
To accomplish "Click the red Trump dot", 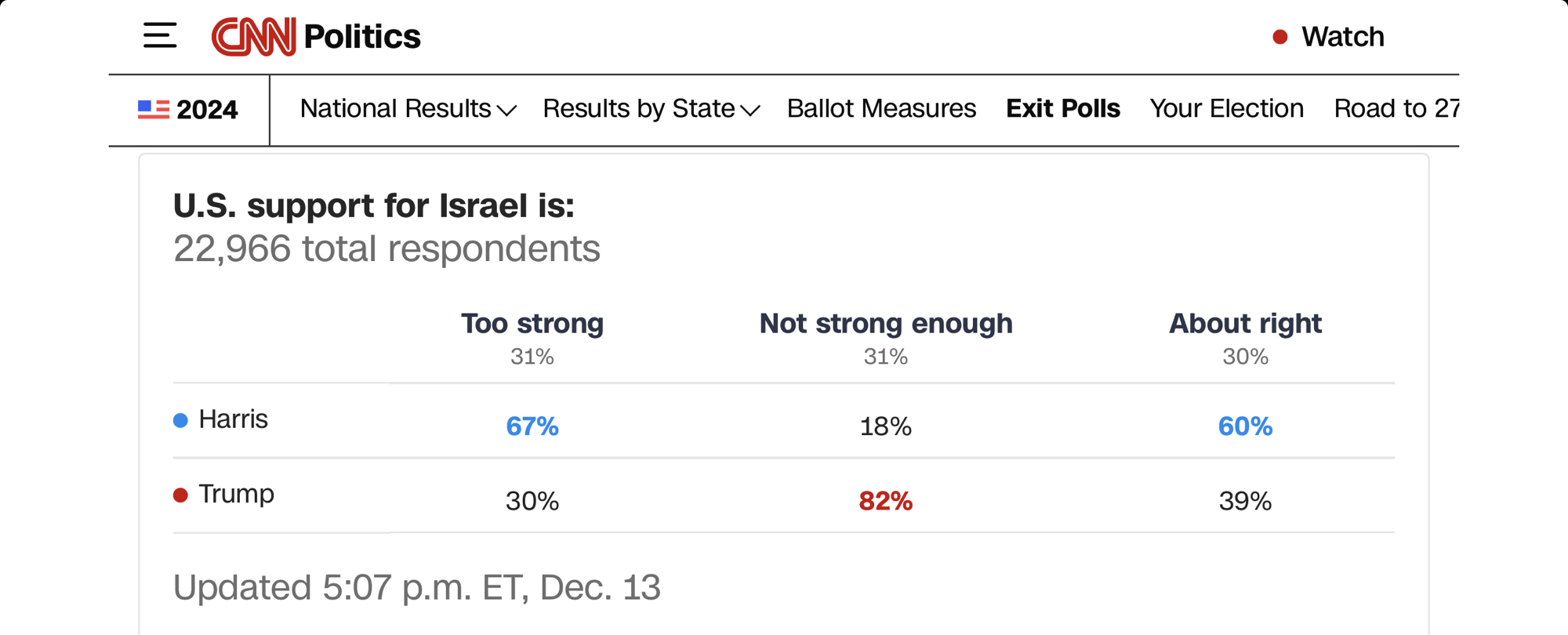I will (180, 495).
